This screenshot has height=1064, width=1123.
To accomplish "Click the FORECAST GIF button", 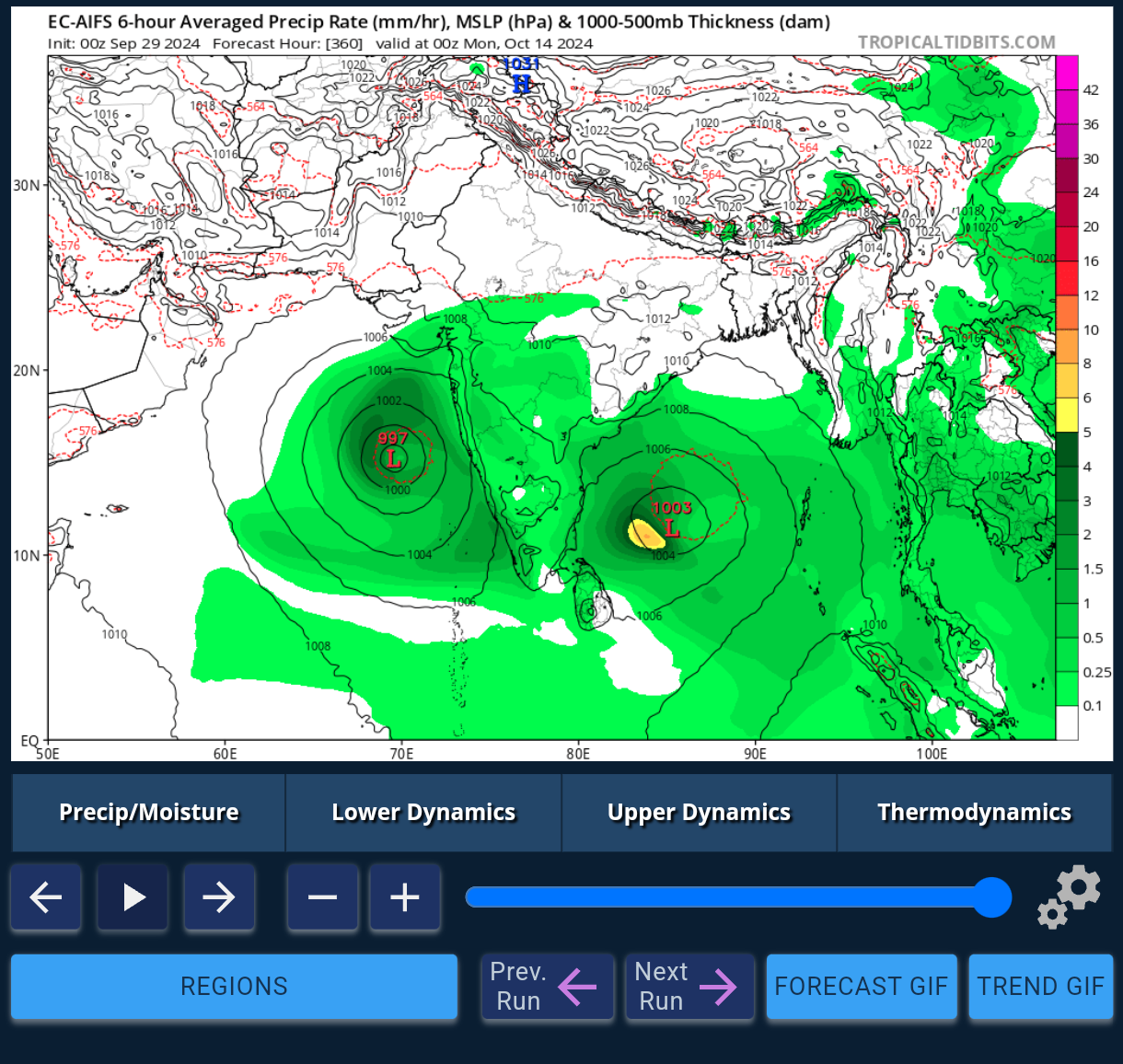I will pyautogui.click(x=862, y=987).
